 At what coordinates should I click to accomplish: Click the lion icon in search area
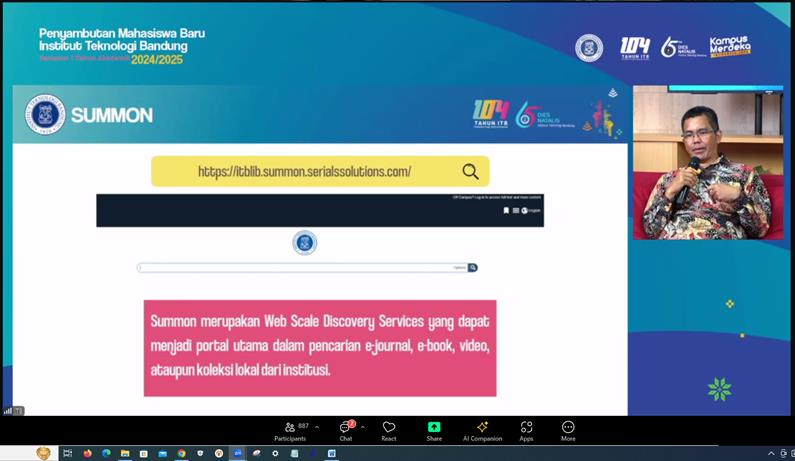coord(44,453)
